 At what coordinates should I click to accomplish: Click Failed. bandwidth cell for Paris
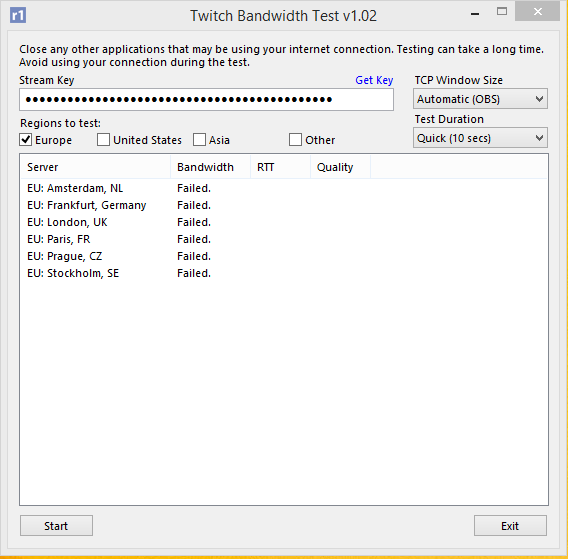click(194, 239)
